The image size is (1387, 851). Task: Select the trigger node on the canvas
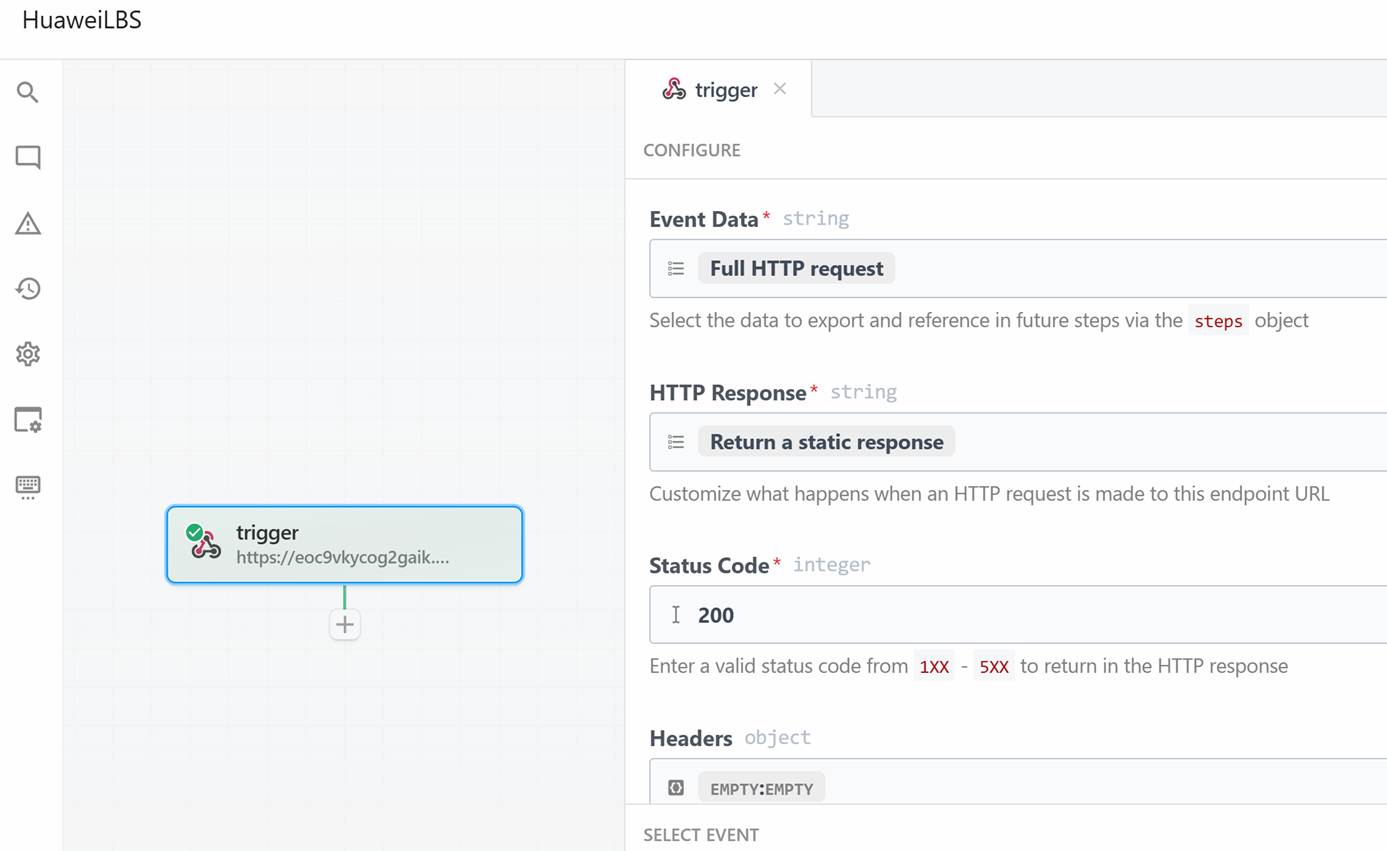click(x=344, y=544)
